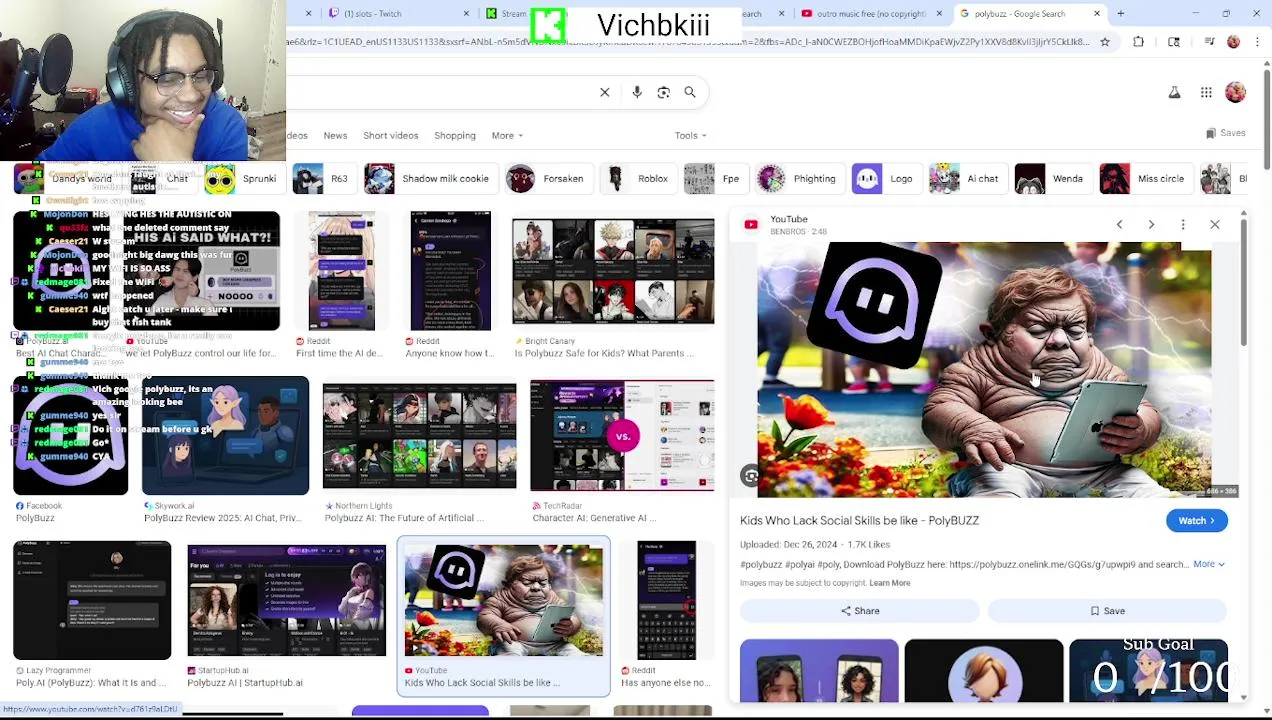Screen dimensions: 1272x720
Task: Open Google Lens image search
Action: [663, 92]
